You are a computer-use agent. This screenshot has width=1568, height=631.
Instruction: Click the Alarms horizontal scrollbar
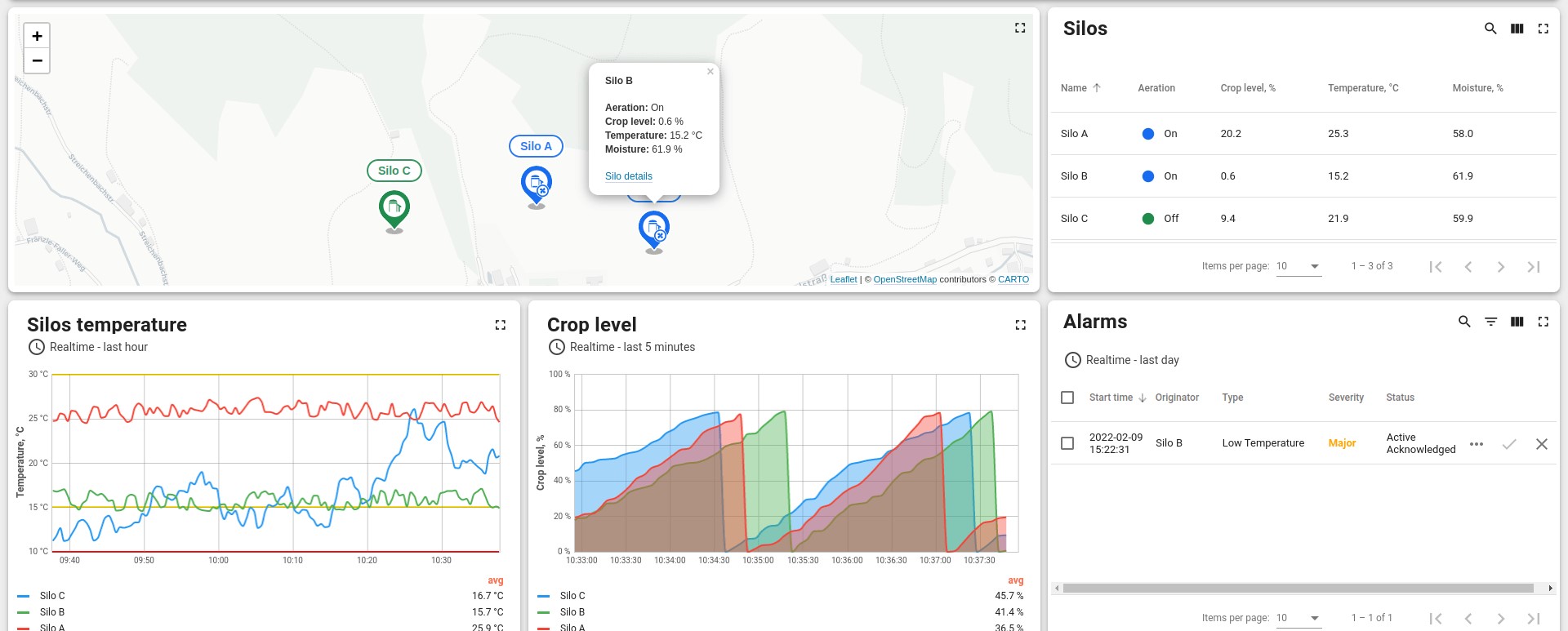click(x=1298, y=588)
